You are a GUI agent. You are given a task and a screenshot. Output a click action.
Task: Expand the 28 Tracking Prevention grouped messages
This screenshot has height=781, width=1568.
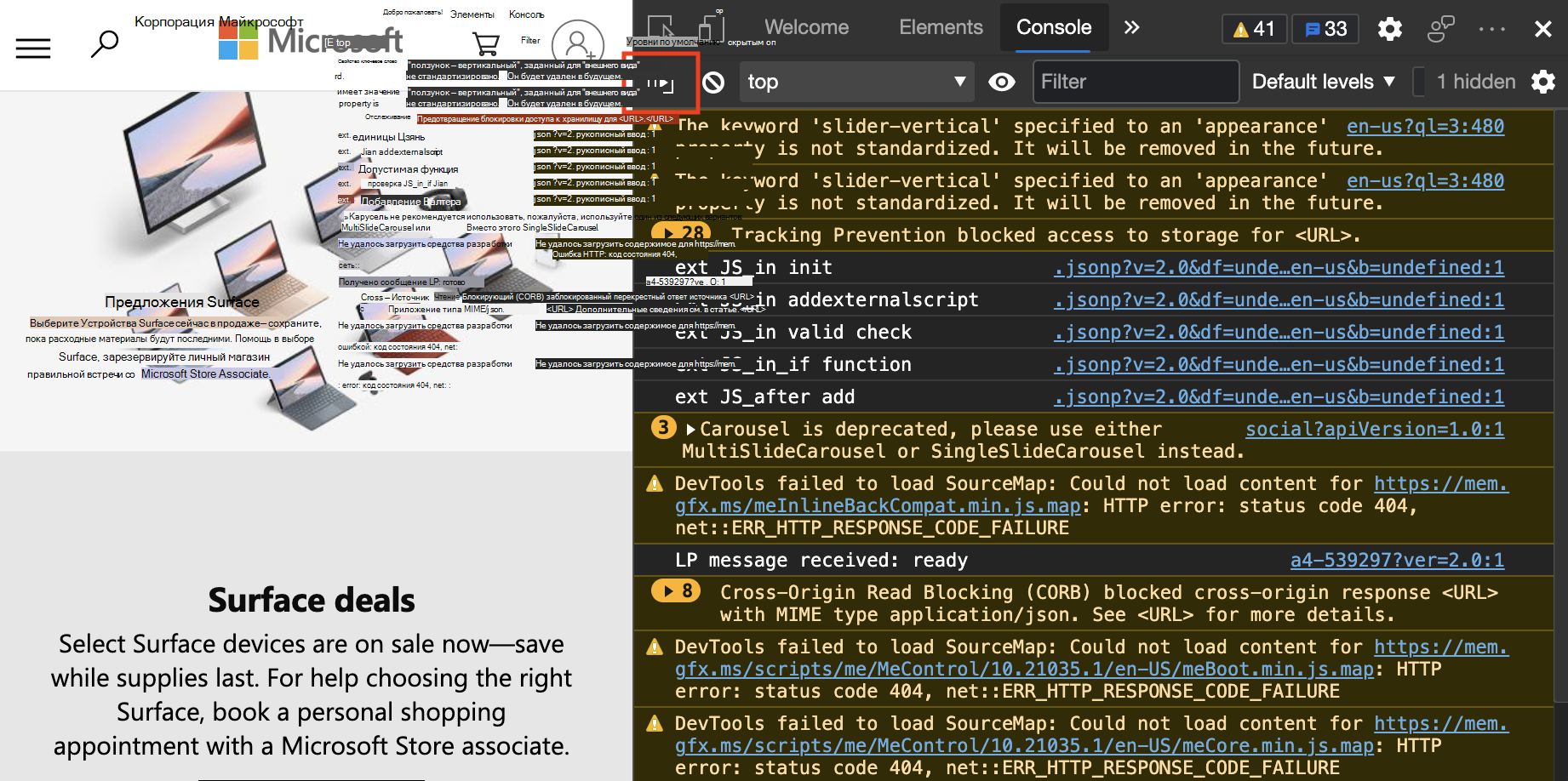[x=683, y=234]
